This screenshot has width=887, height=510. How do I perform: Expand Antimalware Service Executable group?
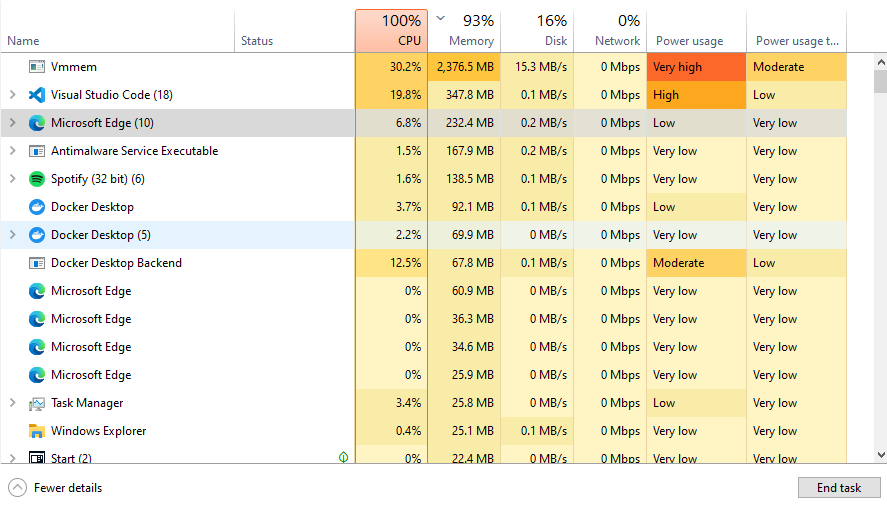pyautogui.click(x=12, y=151)
